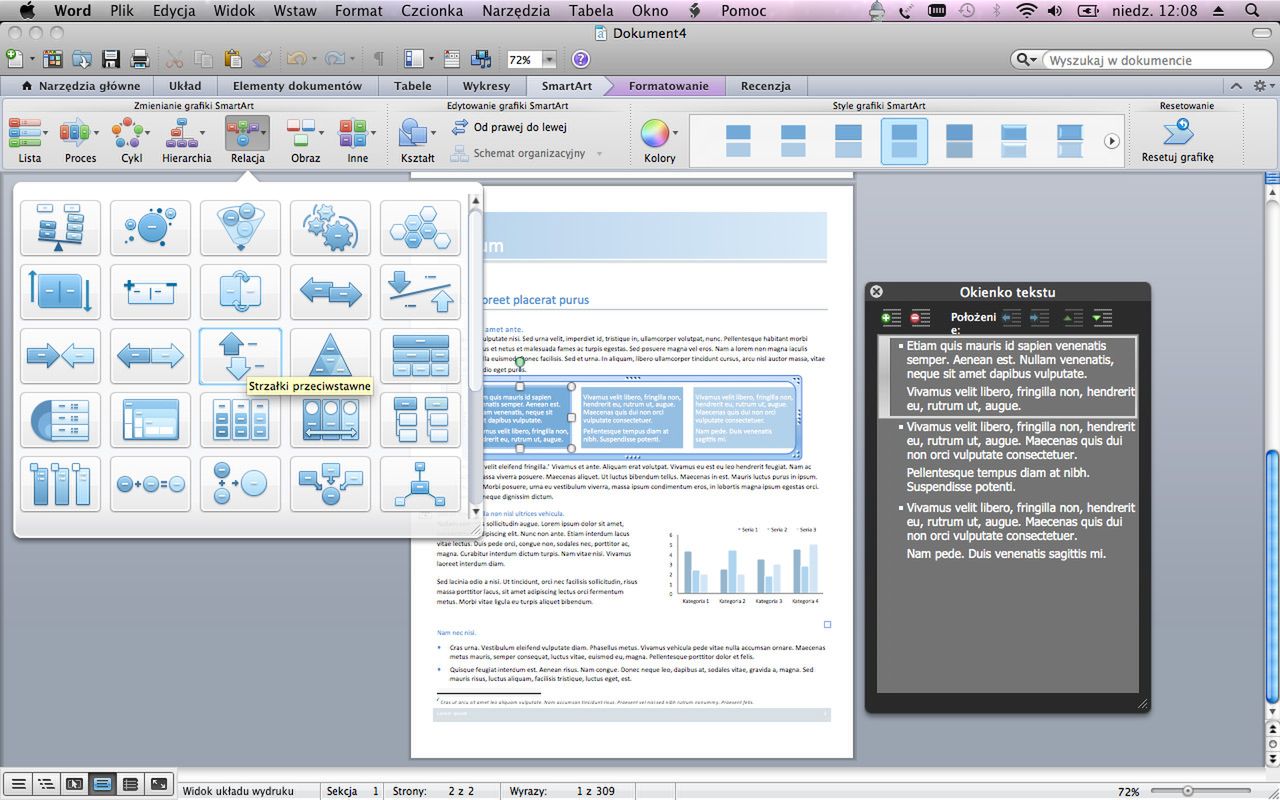Image resolution: width=1280 pixels, height=800 pixels.
Task: Move the bullet down with the green arrow
Action: tap(1102, 318)
